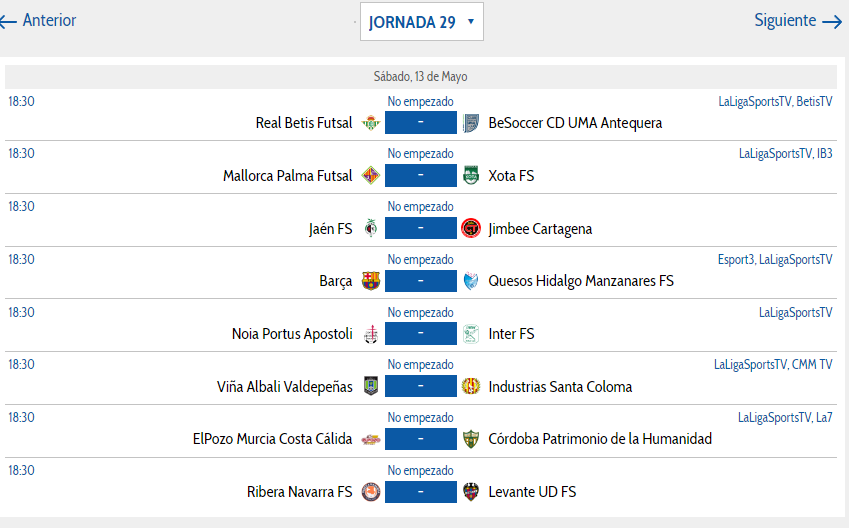Click the Viña Albali Valdepeñas crest icon

click(371, 386)
